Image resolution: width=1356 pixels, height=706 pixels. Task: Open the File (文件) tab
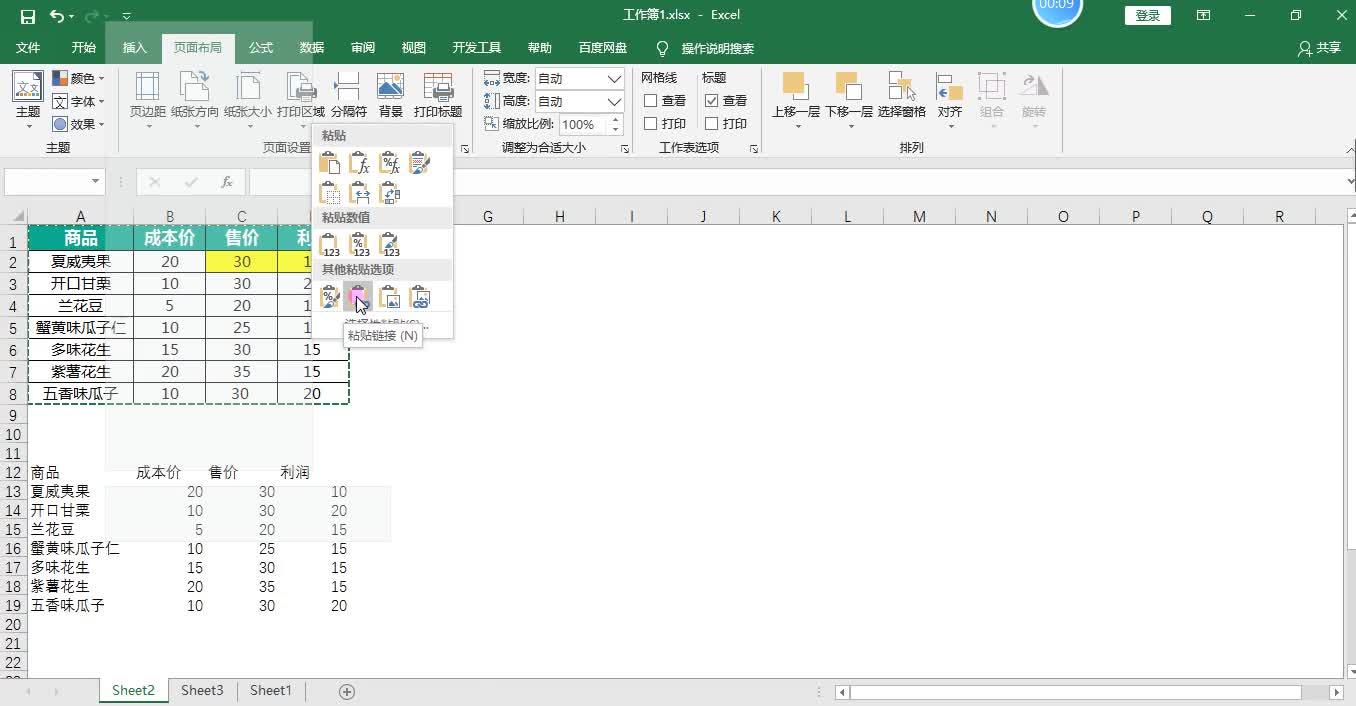click(x=28, y=48)
